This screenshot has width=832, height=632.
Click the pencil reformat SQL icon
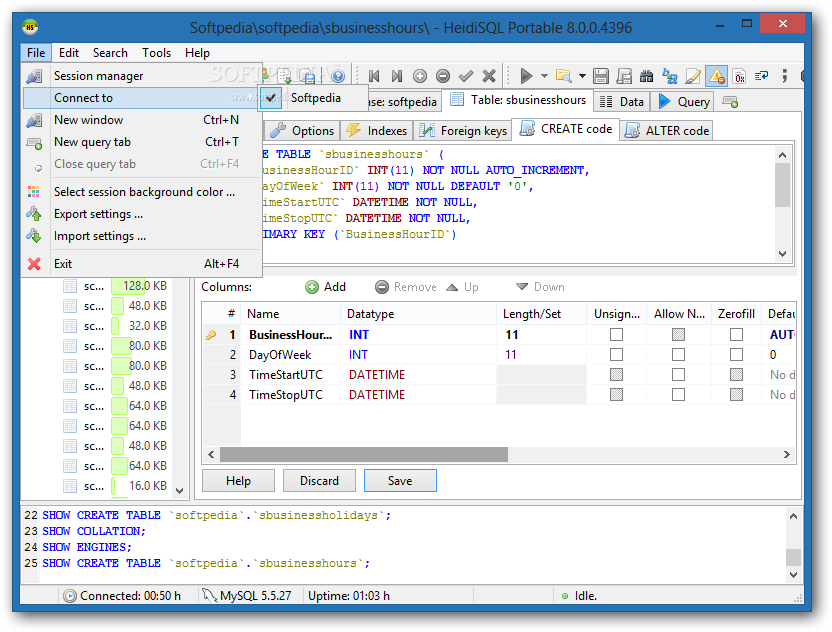point(693,76)
